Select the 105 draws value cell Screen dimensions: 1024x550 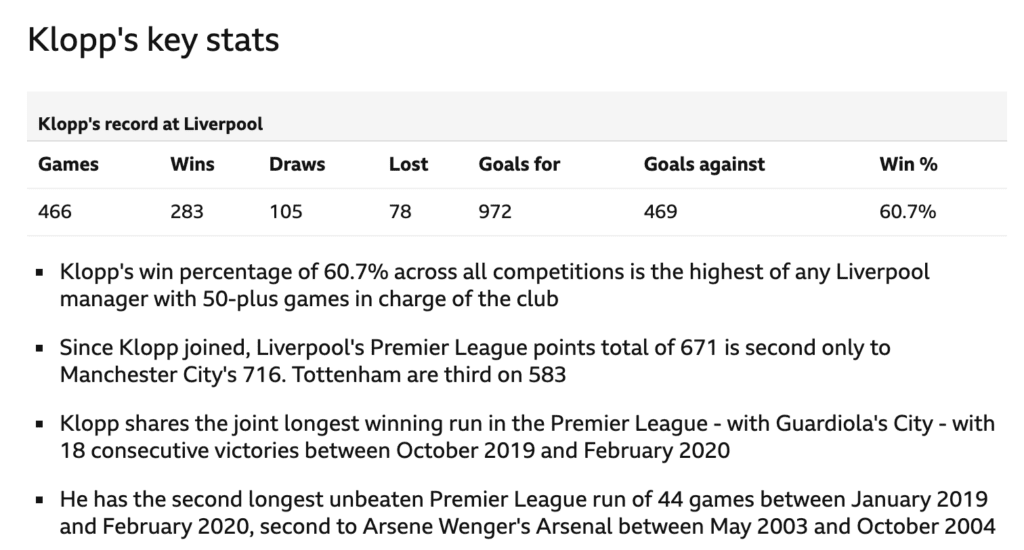pyautogui.click(x=285, y=212)
